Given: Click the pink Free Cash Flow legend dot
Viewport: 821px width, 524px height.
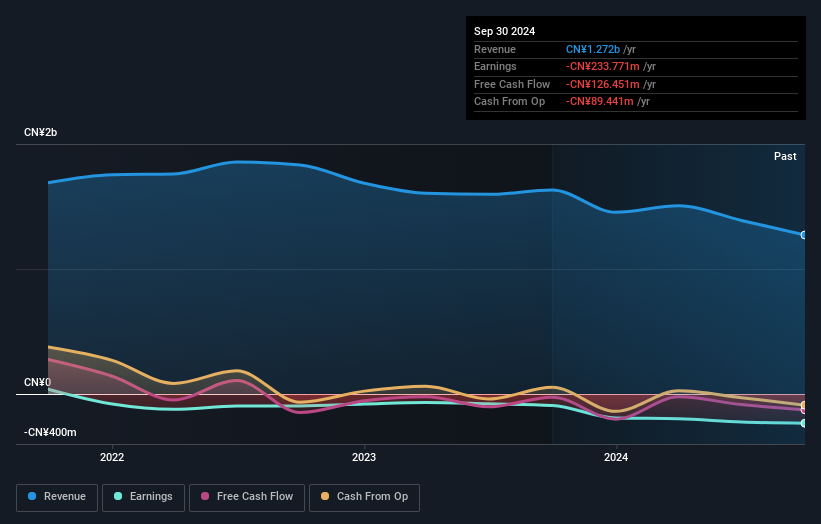Looking at the screenshot, I should pos(205,496).
